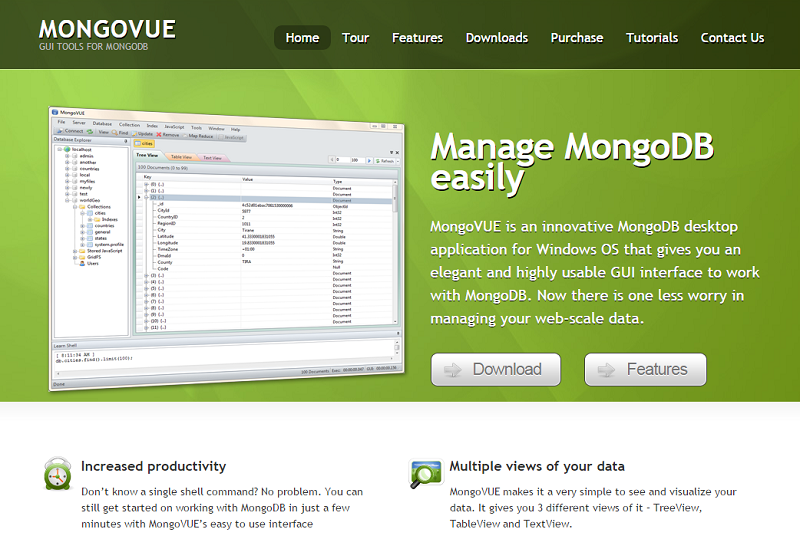Go to the Tour page
Viewport: 800px width, 539px height.
(x=355, y=38)
